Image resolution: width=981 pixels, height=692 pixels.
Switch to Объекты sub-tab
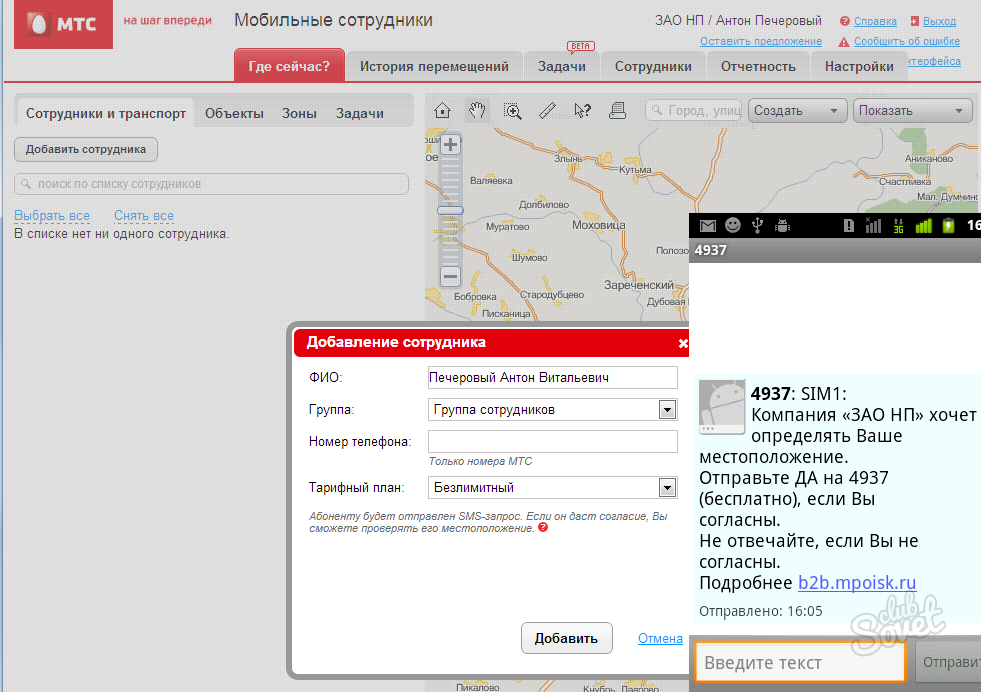click(x=234, y=114)
